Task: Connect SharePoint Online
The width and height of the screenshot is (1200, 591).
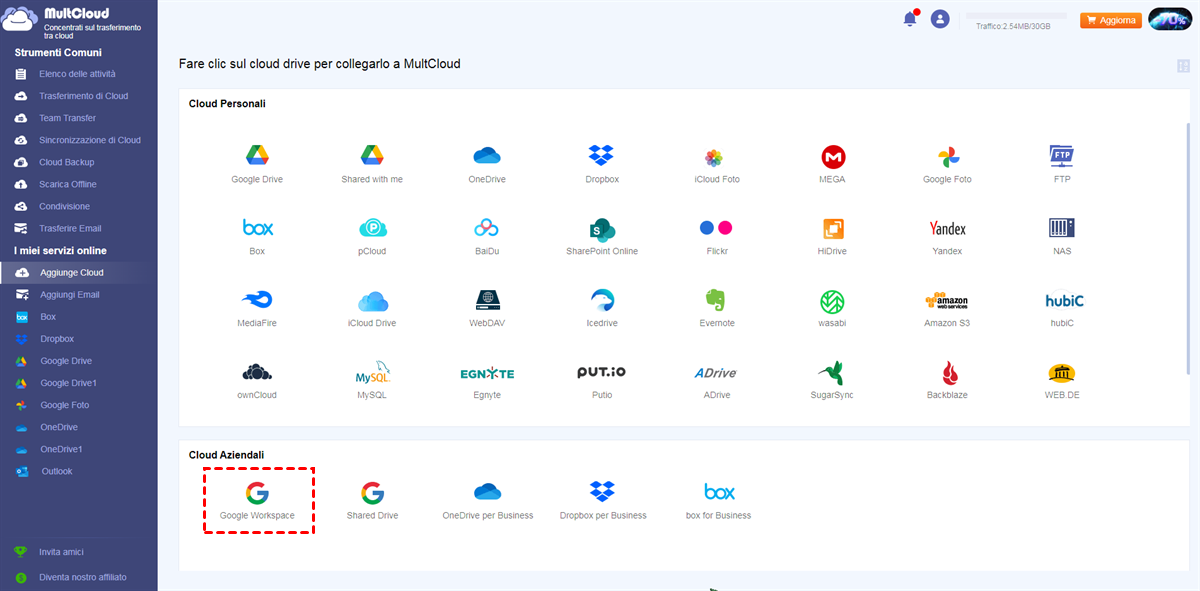Action: (601, 228)
